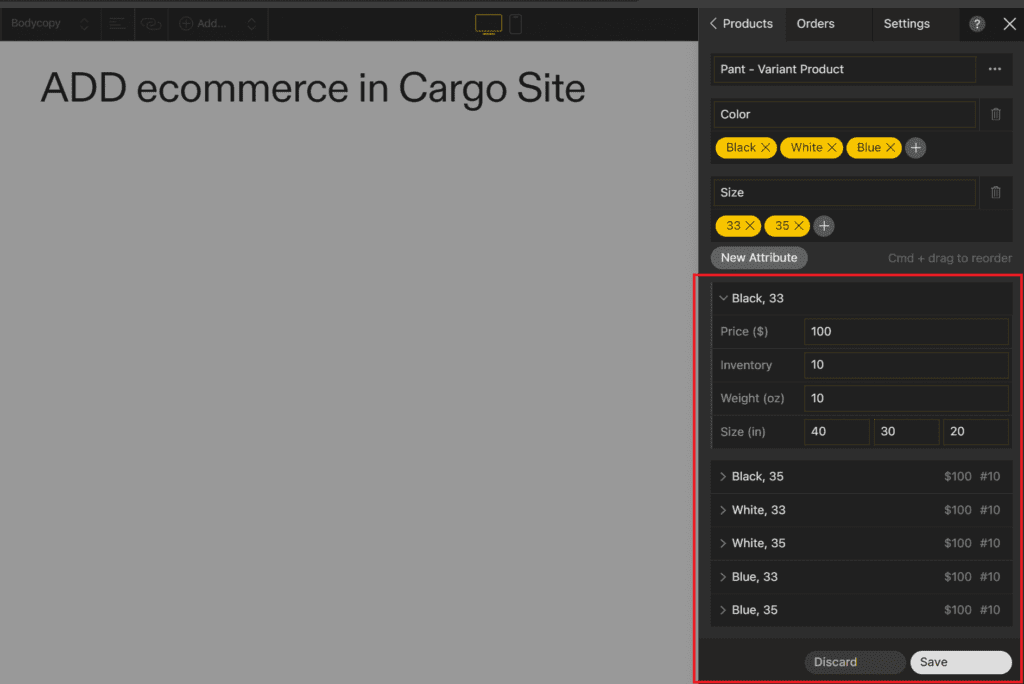Go back to Products list
1024x684 pixels.
(x=741, y=24)
